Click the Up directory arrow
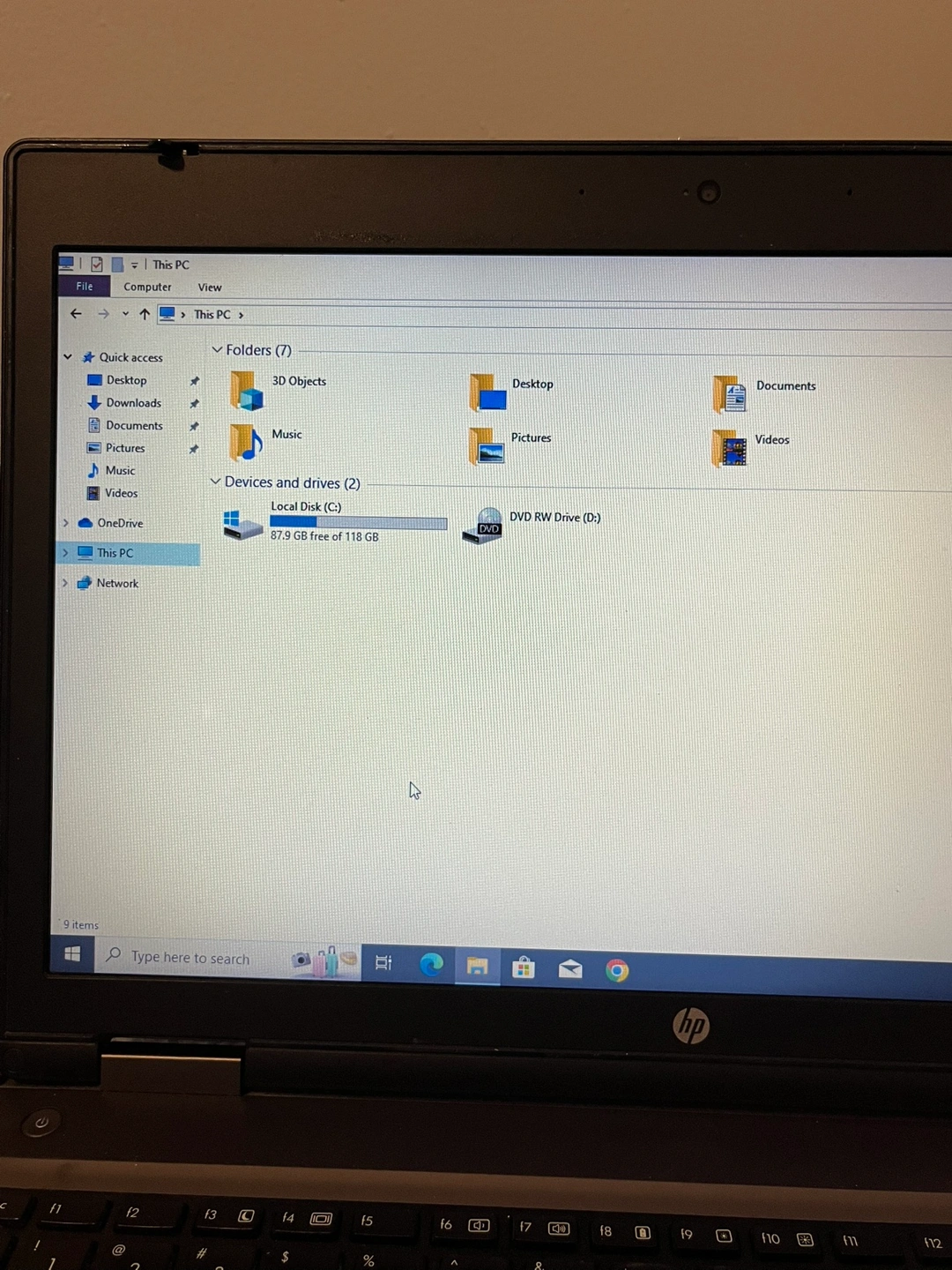This screenshot has height=1270, width=952. [x=145, y=314]
